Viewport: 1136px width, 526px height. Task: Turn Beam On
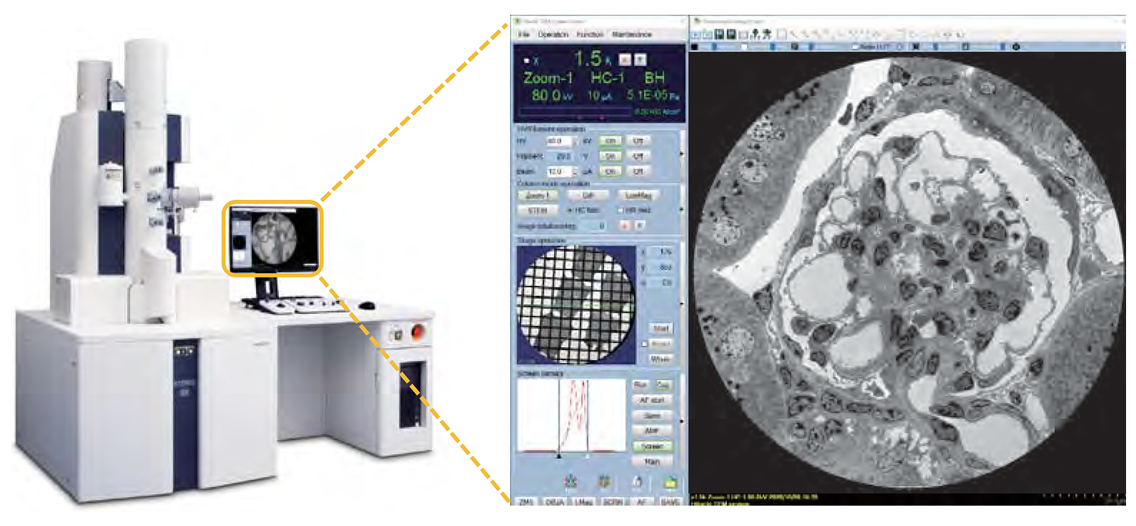[609, 172]
